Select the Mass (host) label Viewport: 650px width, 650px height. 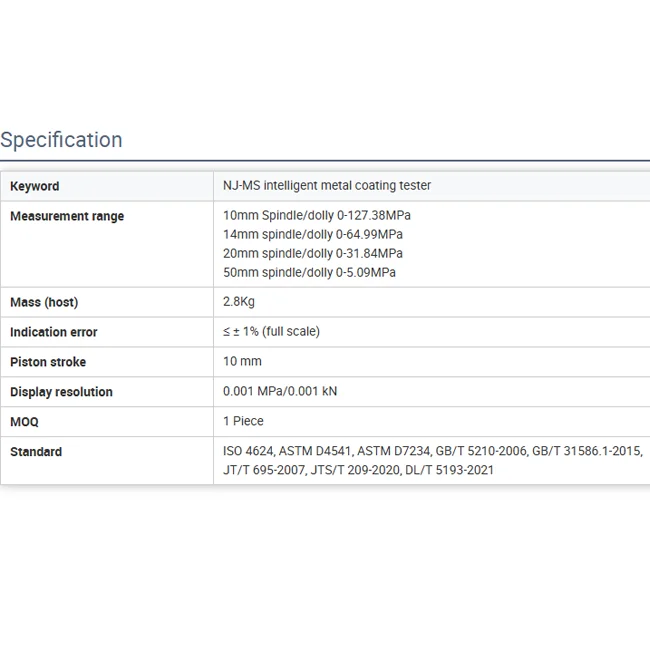pyautogui.click(x=44, y=302)
